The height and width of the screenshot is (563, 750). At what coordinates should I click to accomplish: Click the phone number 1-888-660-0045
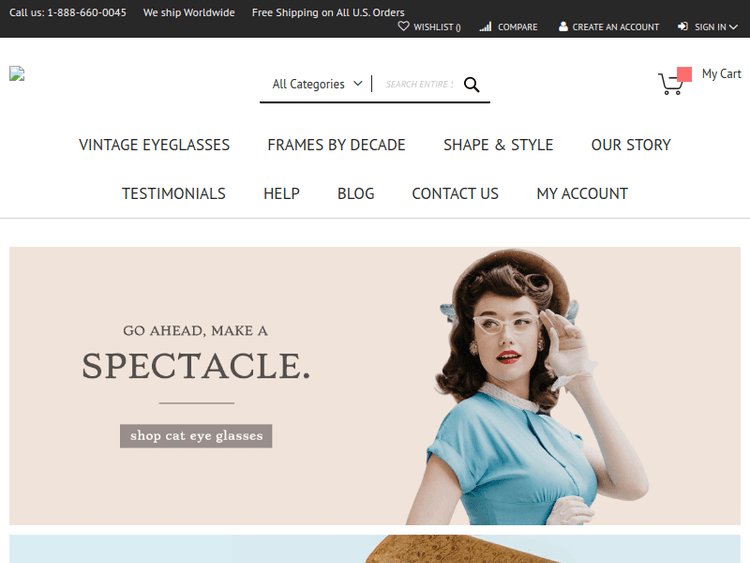point(87,12)
